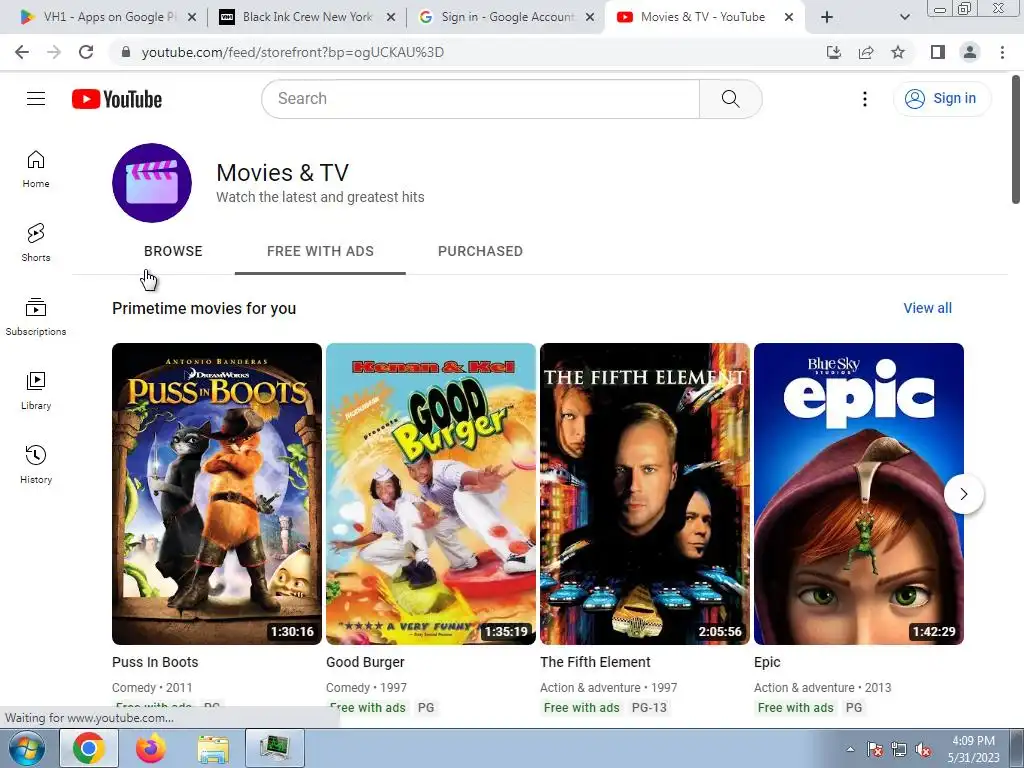Click the Sign in button
This screenshot has width=1024, height=768.
click(x=942, y=99)
